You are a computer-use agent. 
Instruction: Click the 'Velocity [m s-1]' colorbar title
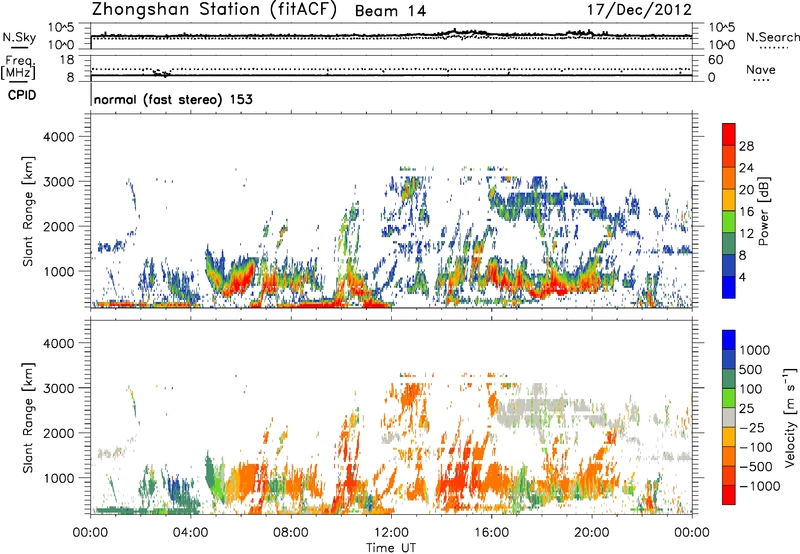pyautogui.click(x=790, y=417)
